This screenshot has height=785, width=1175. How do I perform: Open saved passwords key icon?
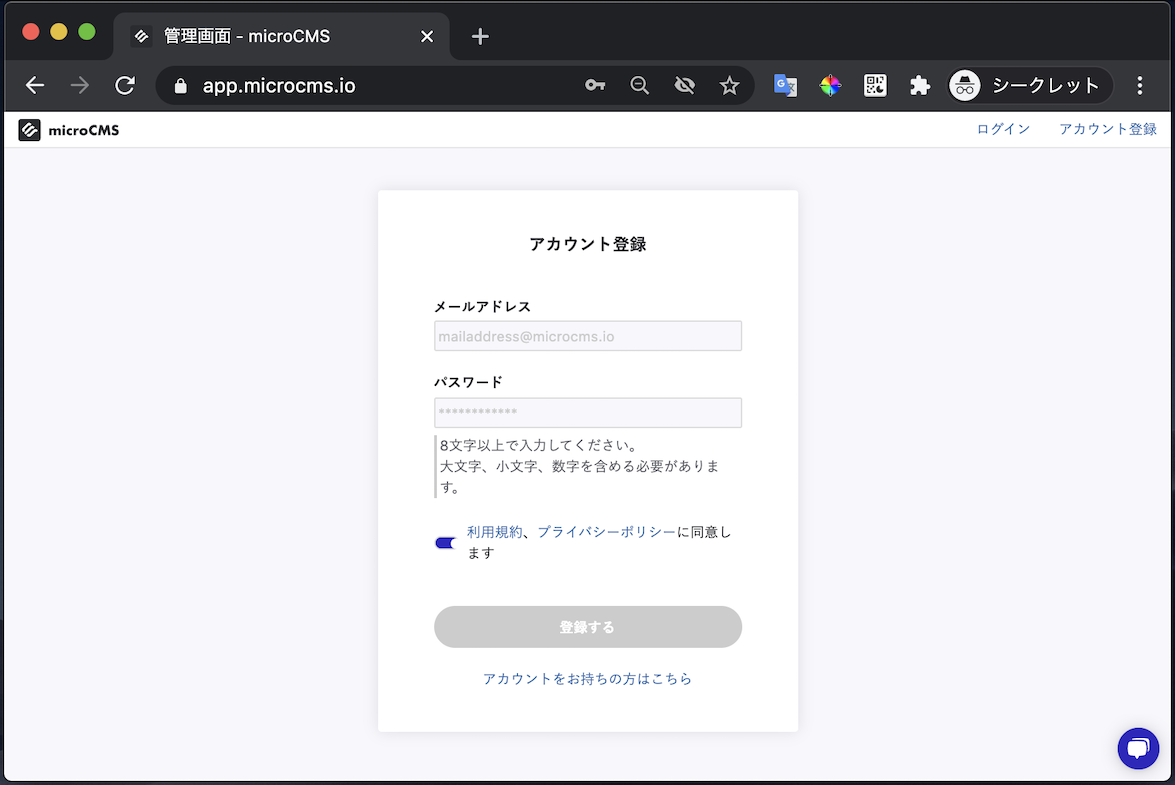[595, 85]
